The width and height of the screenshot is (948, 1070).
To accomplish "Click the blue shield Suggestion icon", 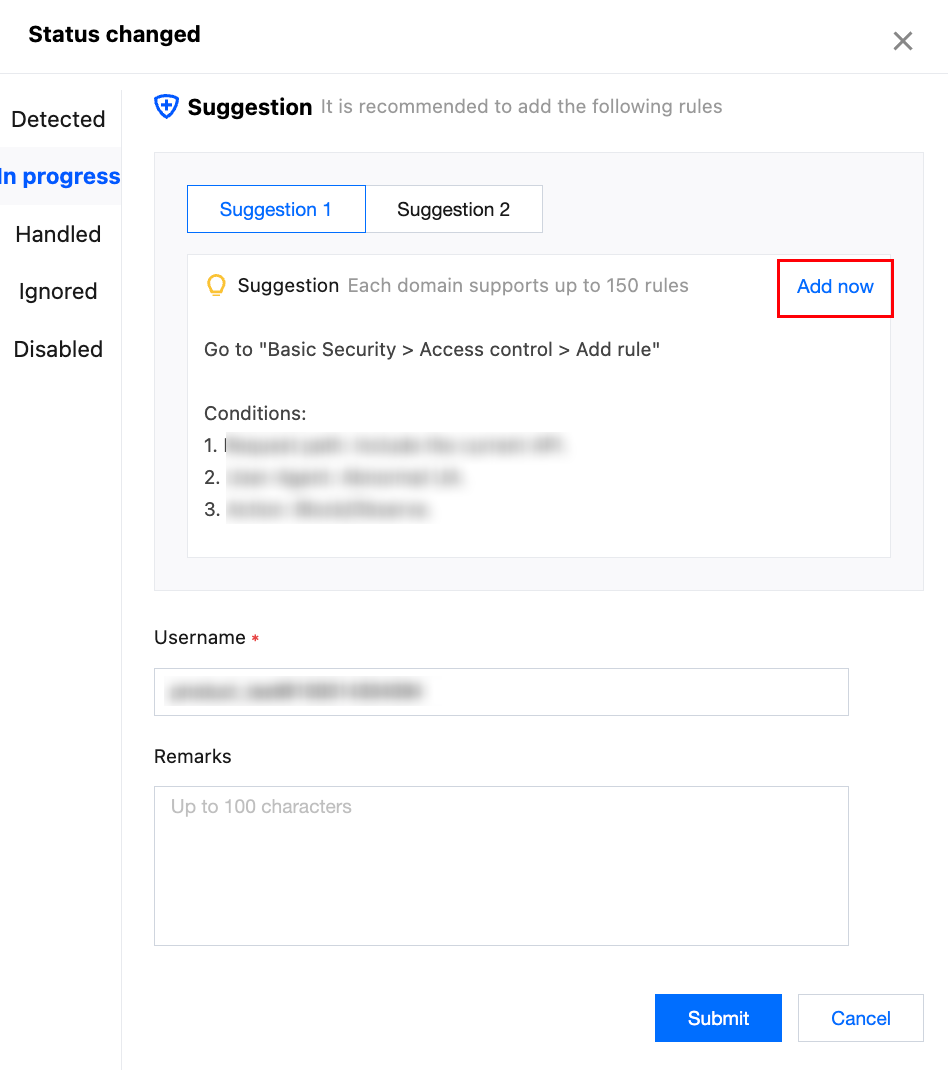I will pyautogui.click(x=166, y=107).
